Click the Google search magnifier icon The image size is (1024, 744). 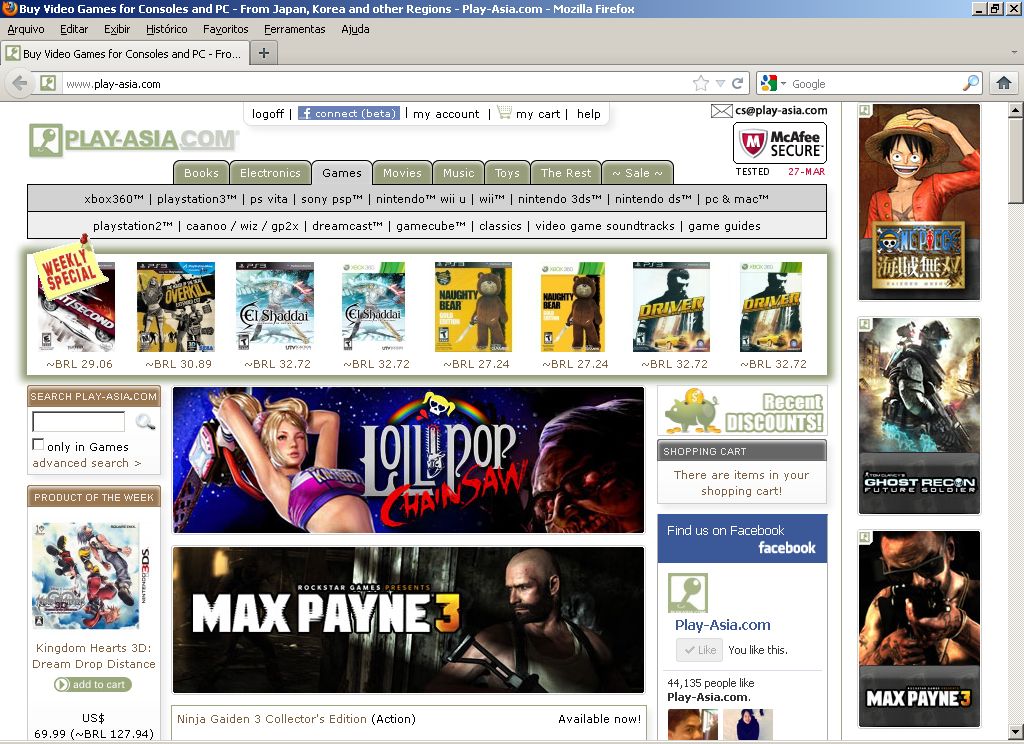click(971, 84)
